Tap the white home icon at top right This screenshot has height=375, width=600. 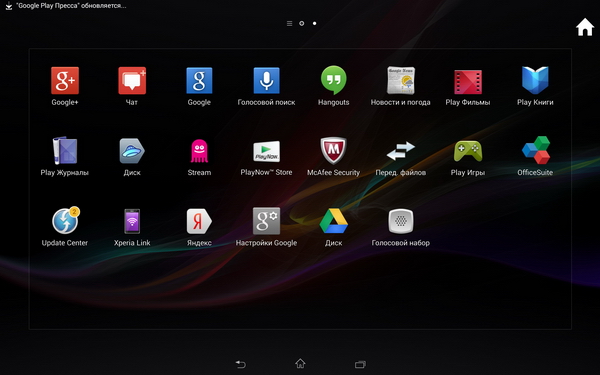point(585,27)
